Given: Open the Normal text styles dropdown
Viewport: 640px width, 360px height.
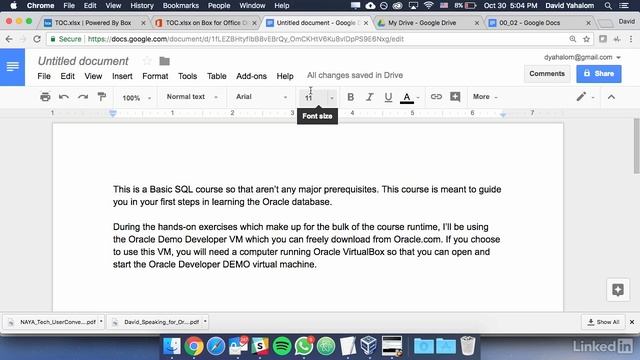Looking at the screenshot, I should tap(192, 97).
